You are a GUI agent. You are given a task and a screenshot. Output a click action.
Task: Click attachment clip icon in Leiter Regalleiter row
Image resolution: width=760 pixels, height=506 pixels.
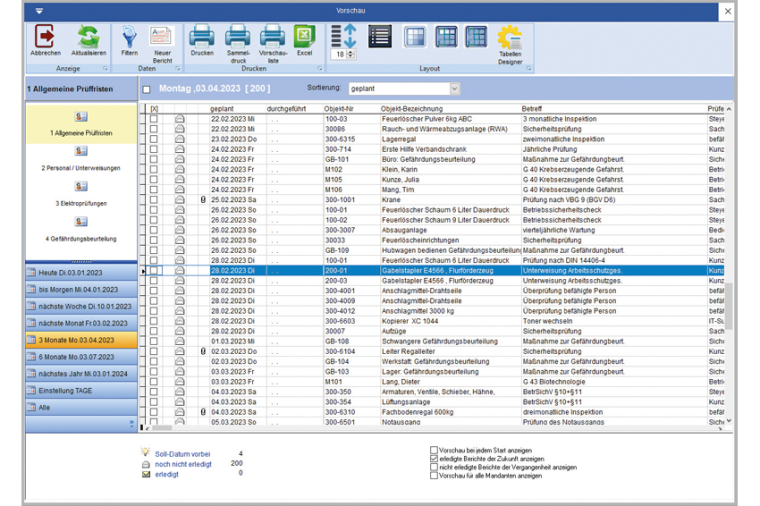coord(203,351)
